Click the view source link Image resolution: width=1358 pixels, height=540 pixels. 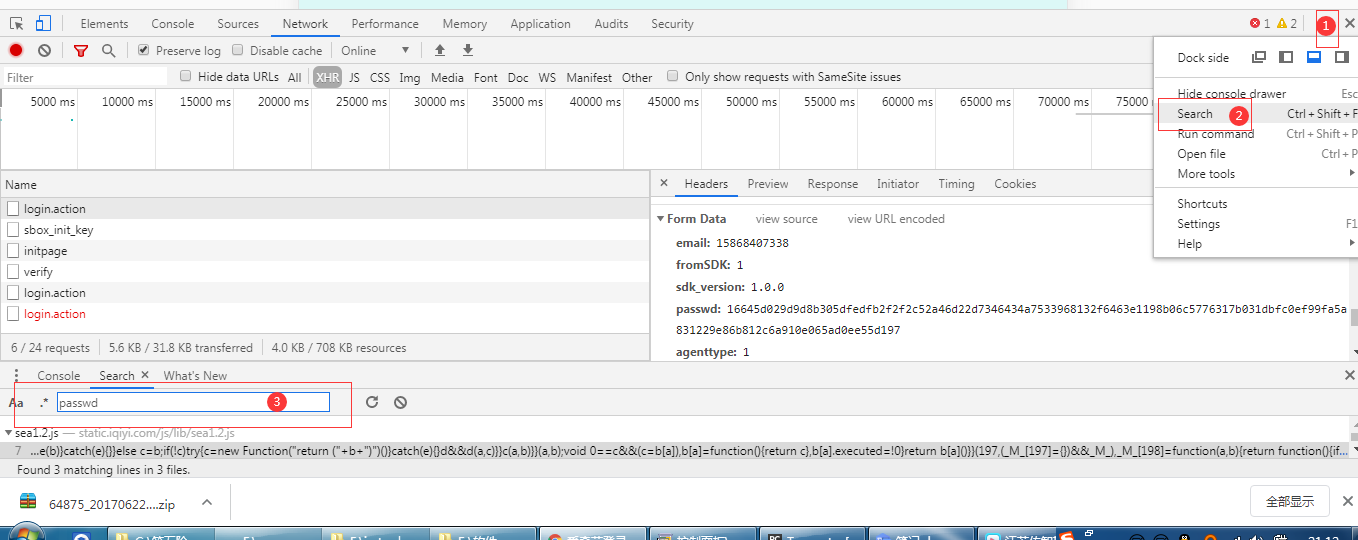tap(787, 219)
